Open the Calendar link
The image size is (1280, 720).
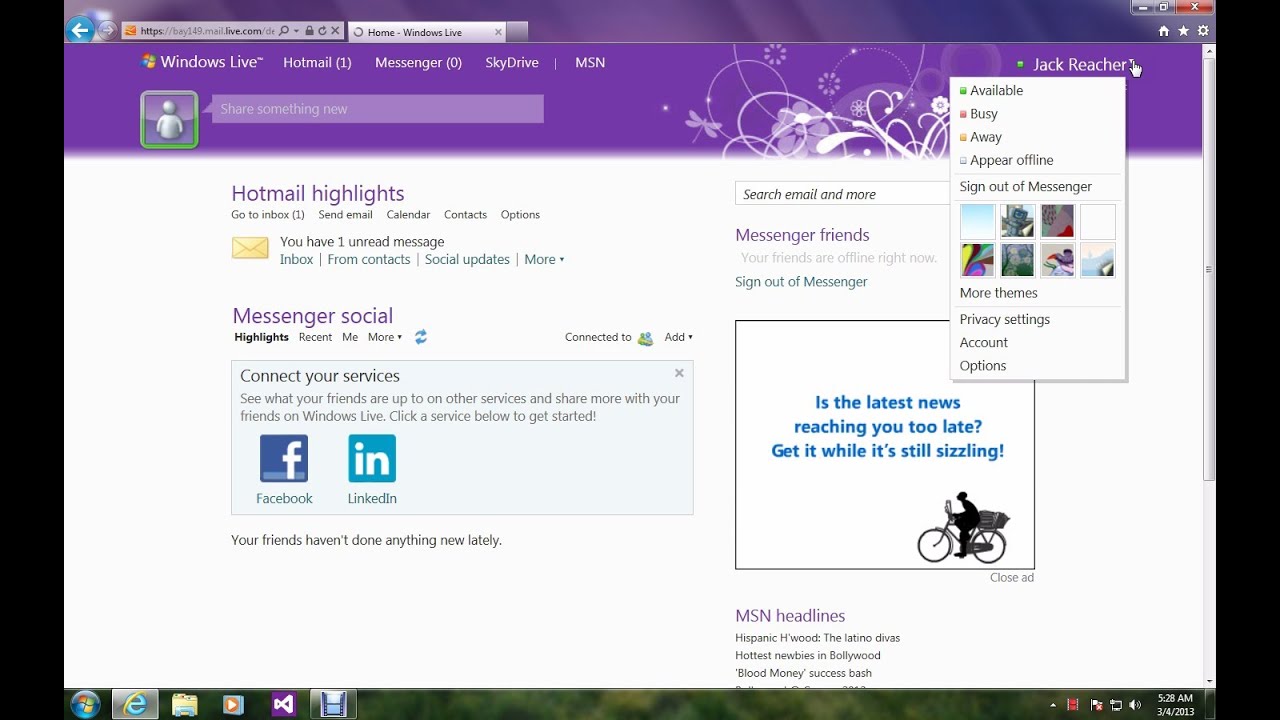tap(408, 215)
